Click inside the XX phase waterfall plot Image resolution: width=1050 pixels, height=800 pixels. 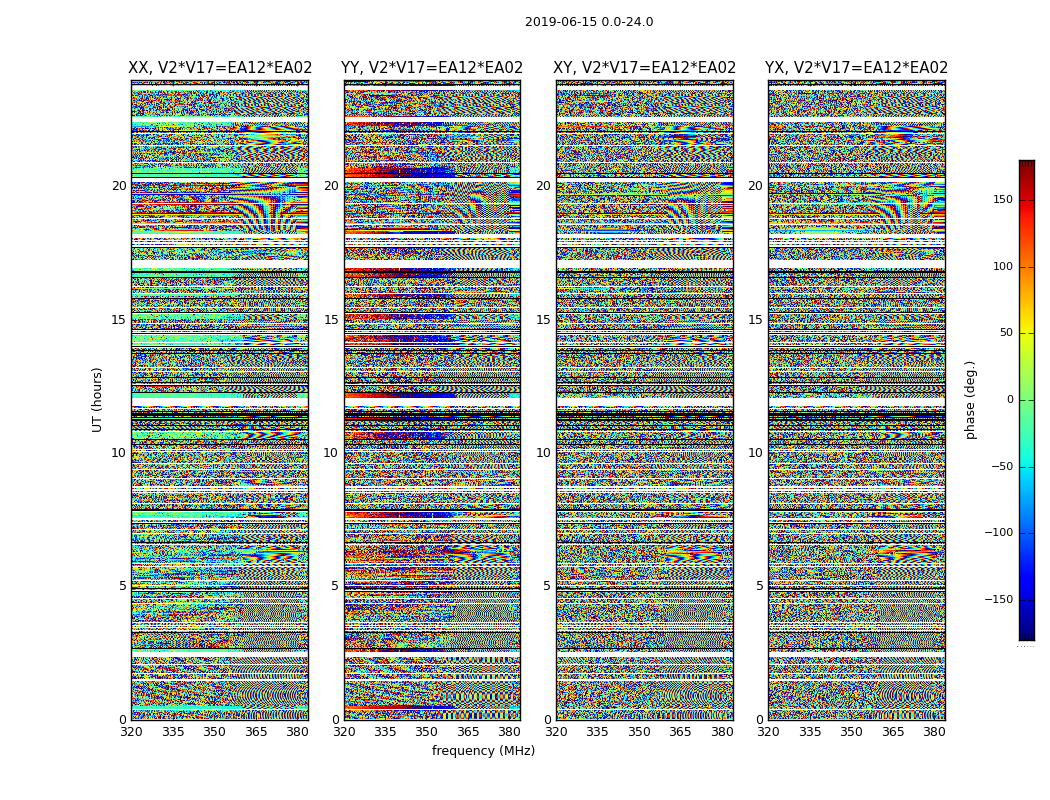click(x=220, y=400)
